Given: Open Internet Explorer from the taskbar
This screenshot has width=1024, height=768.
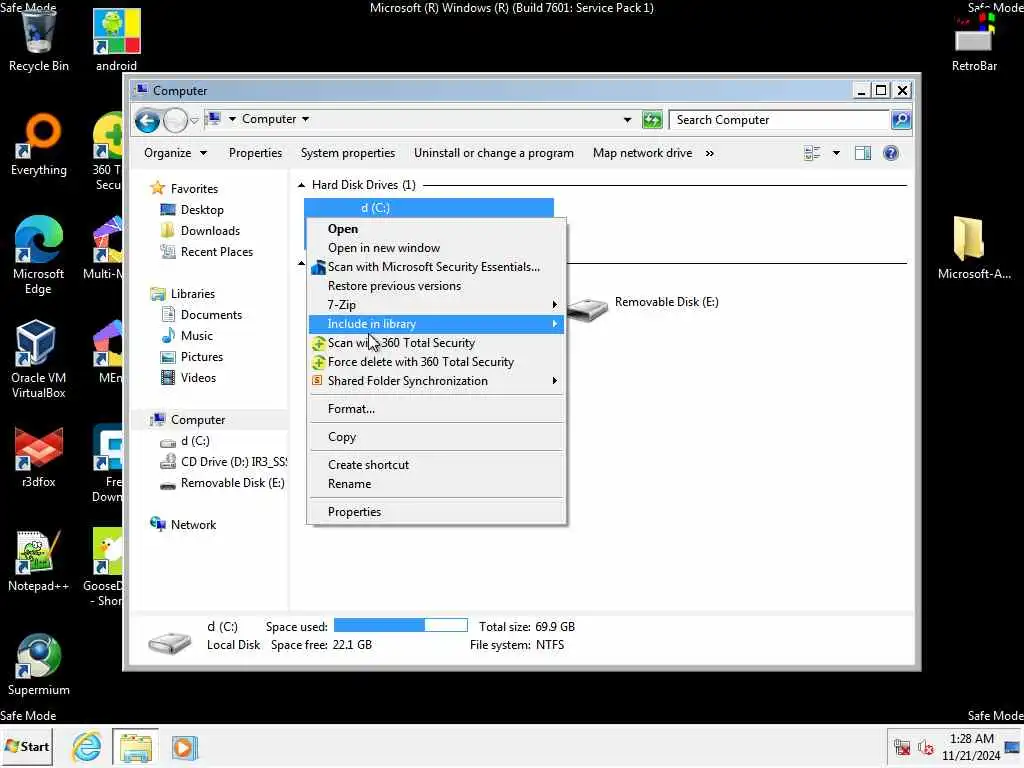Looking at the screenshot, I should (x=86, y=746).
